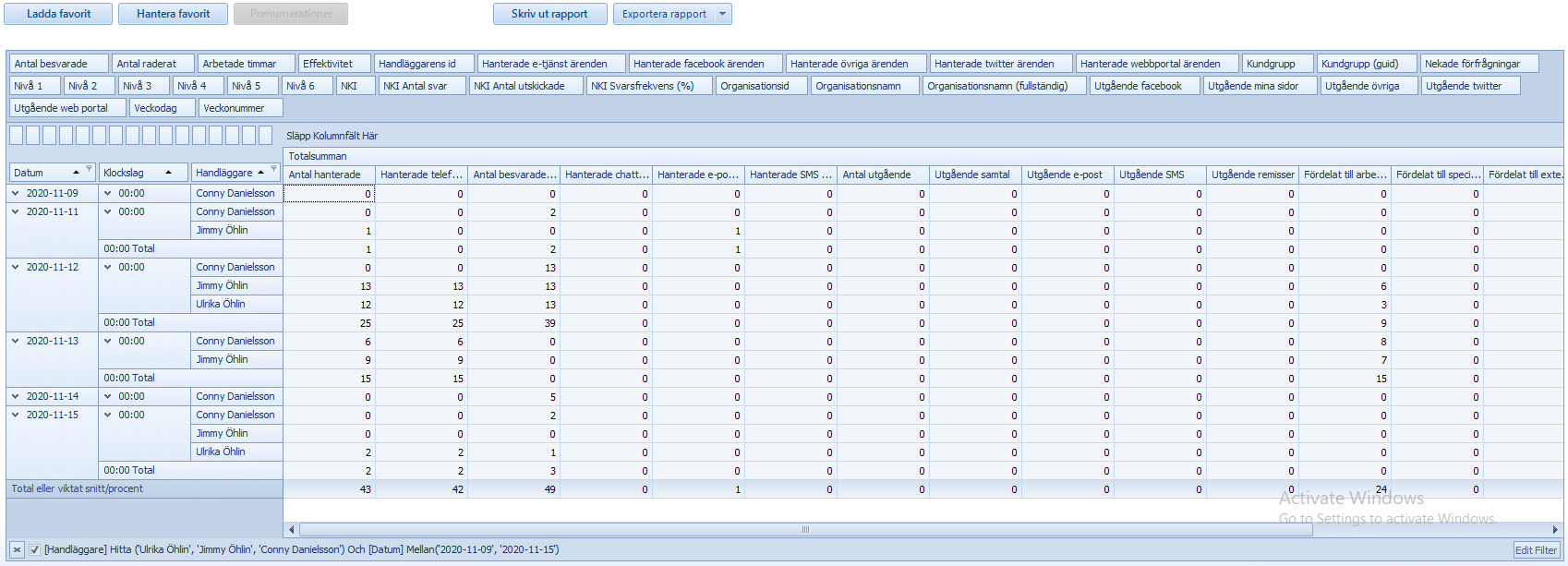Select the Antal besvarade field chip
Screen dimensions: 1568x566
pyautogui.click(x=59, y=64)
